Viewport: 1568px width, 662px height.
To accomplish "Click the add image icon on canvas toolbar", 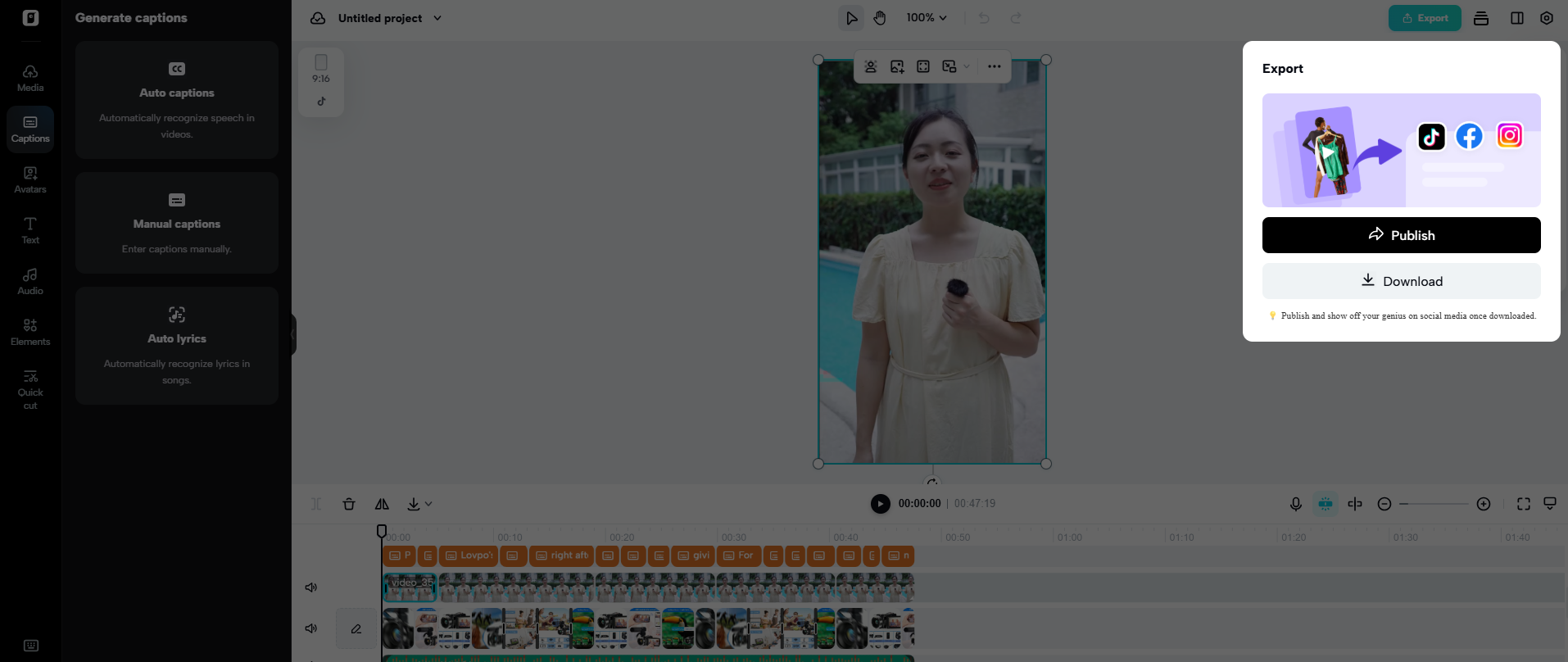I will (897, 66).
